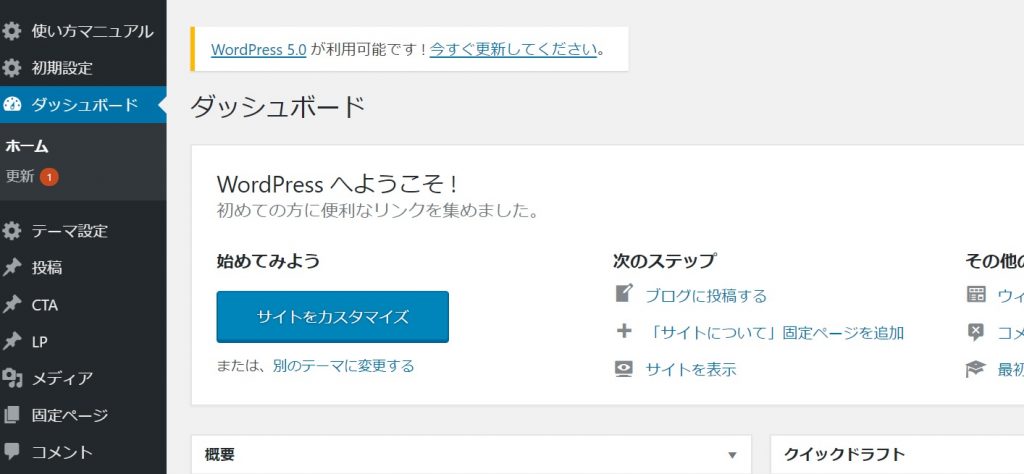
Task: Follow the 今すぐ更新してください link
Action: (513, 50)
